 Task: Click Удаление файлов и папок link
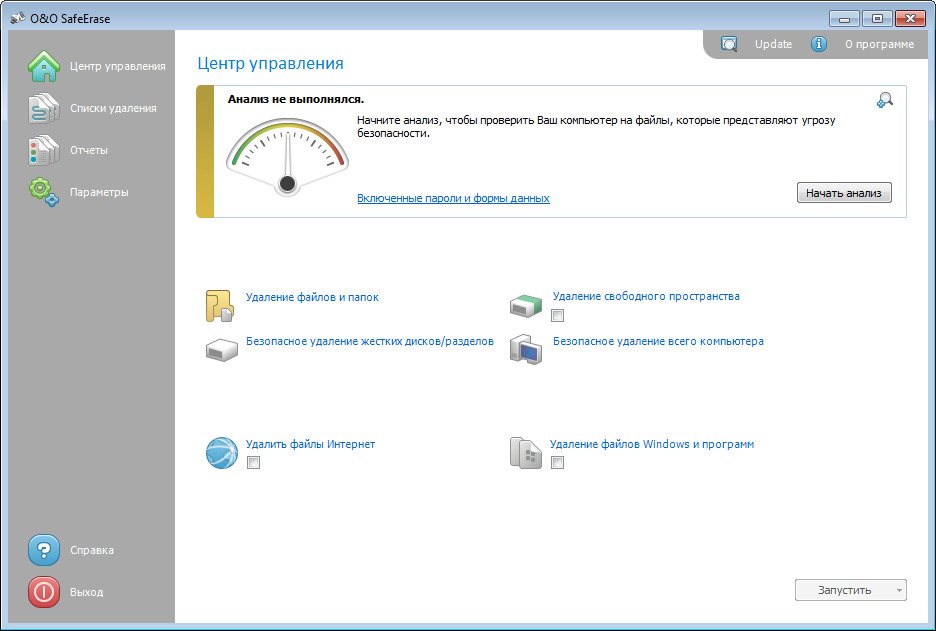312,297
